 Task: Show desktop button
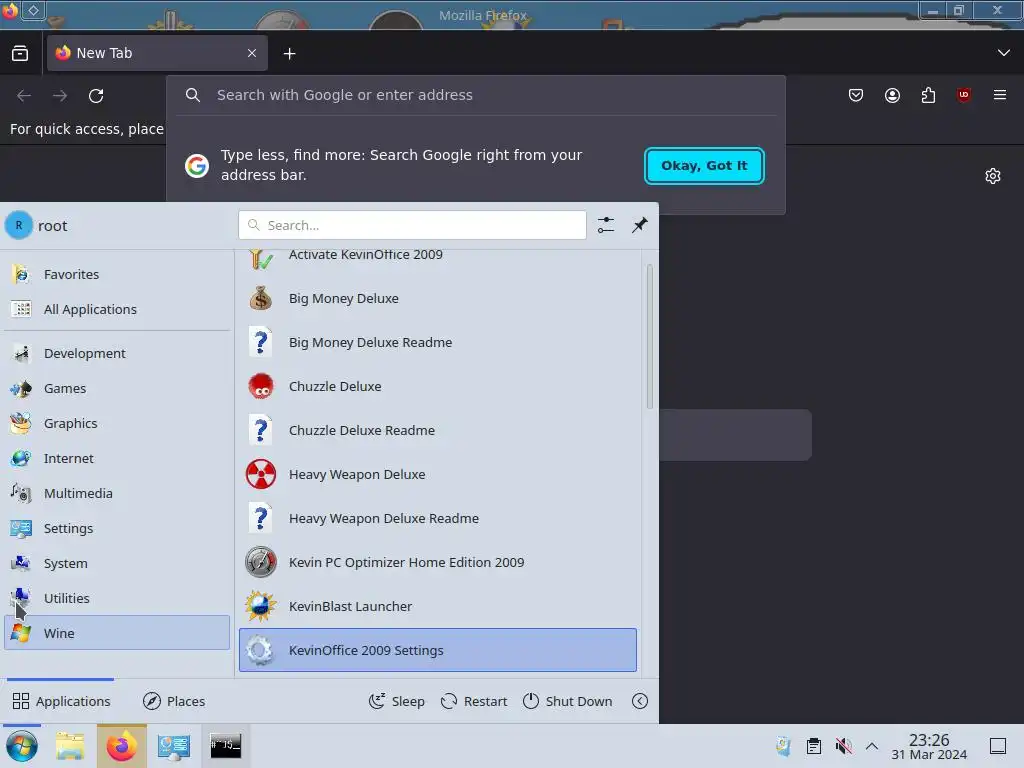click(998, 746)
